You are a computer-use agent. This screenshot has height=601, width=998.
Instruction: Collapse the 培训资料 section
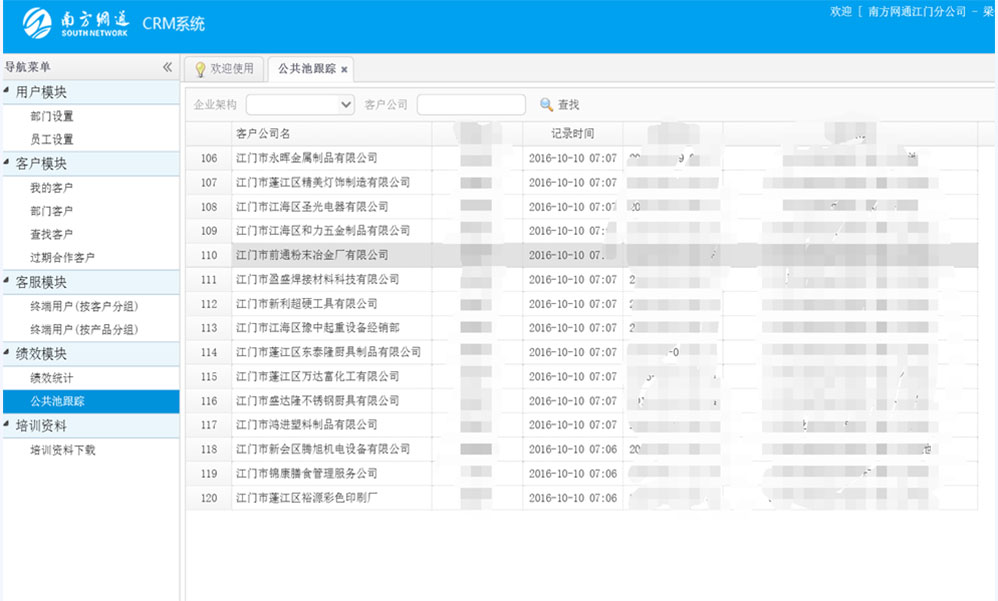(8, 426)
